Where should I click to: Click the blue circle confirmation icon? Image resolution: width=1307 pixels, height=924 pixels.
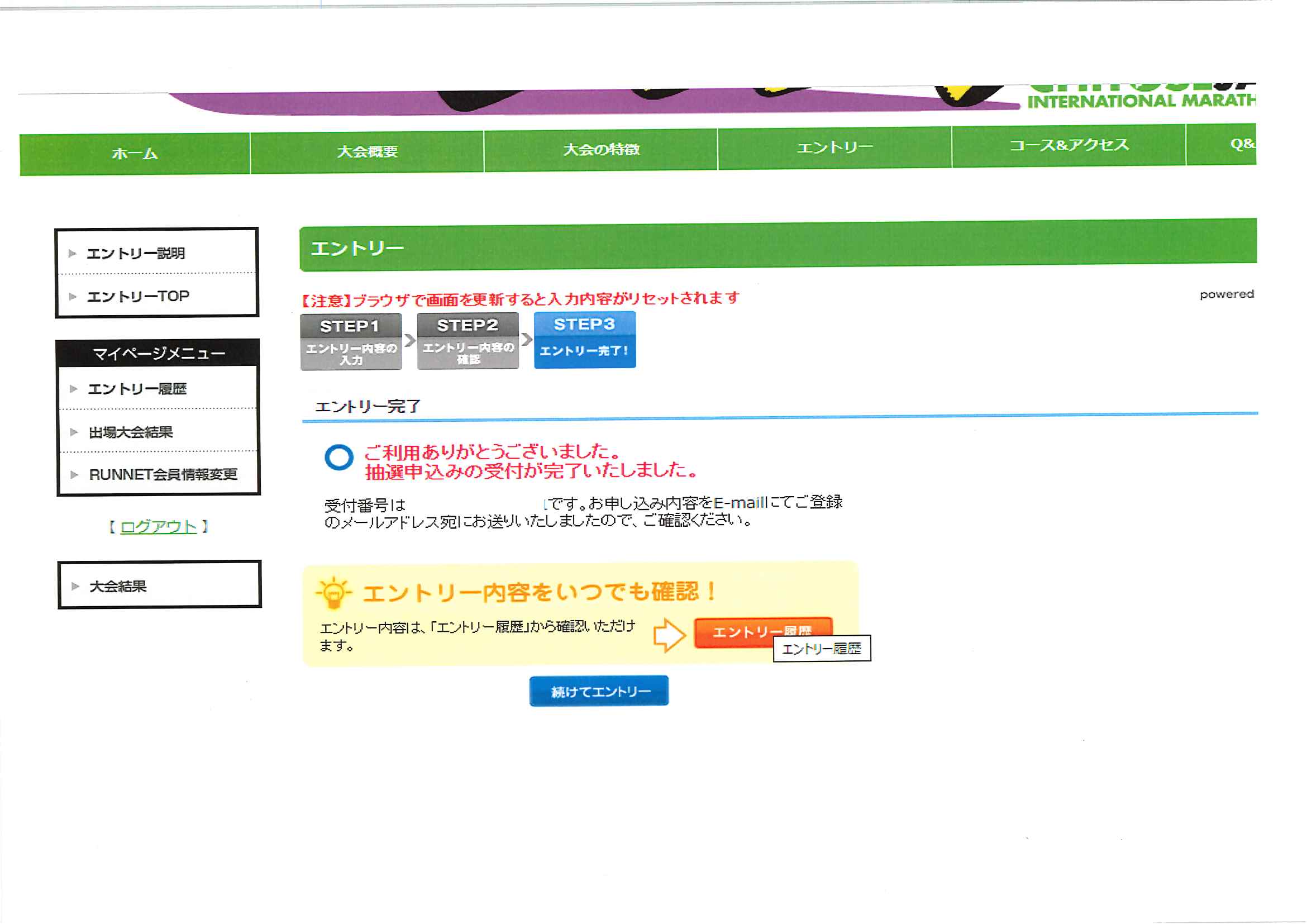[x=339, y=457]
